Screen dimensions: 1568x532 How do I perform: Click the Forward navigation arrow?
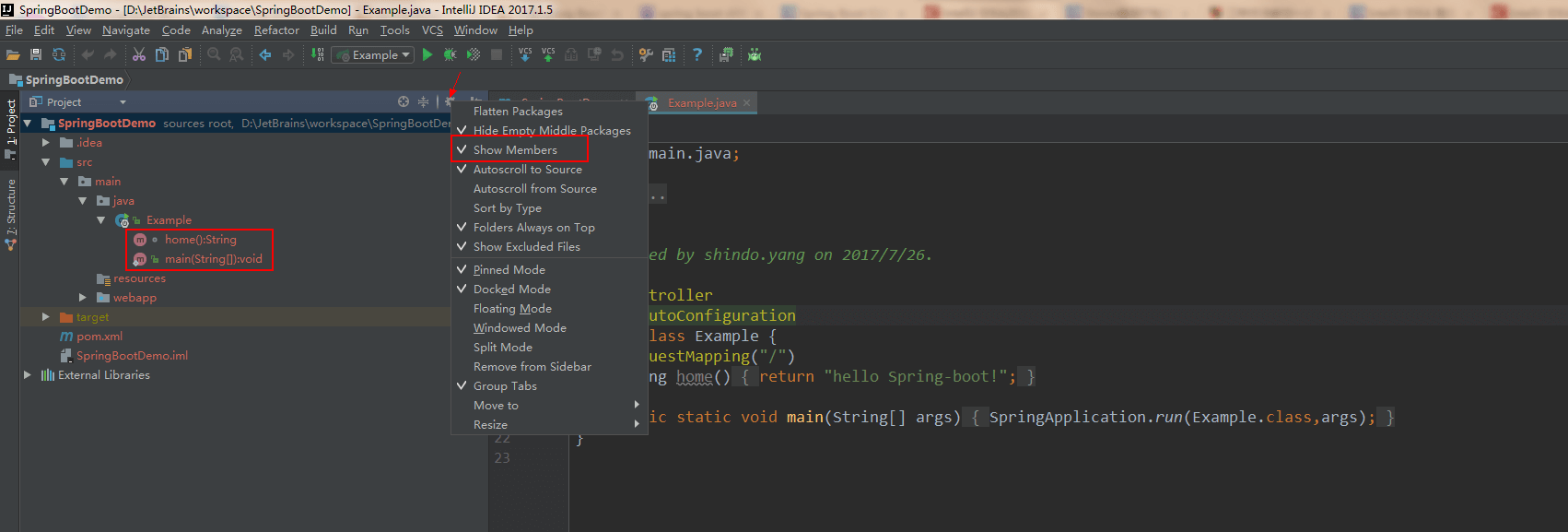288,55
